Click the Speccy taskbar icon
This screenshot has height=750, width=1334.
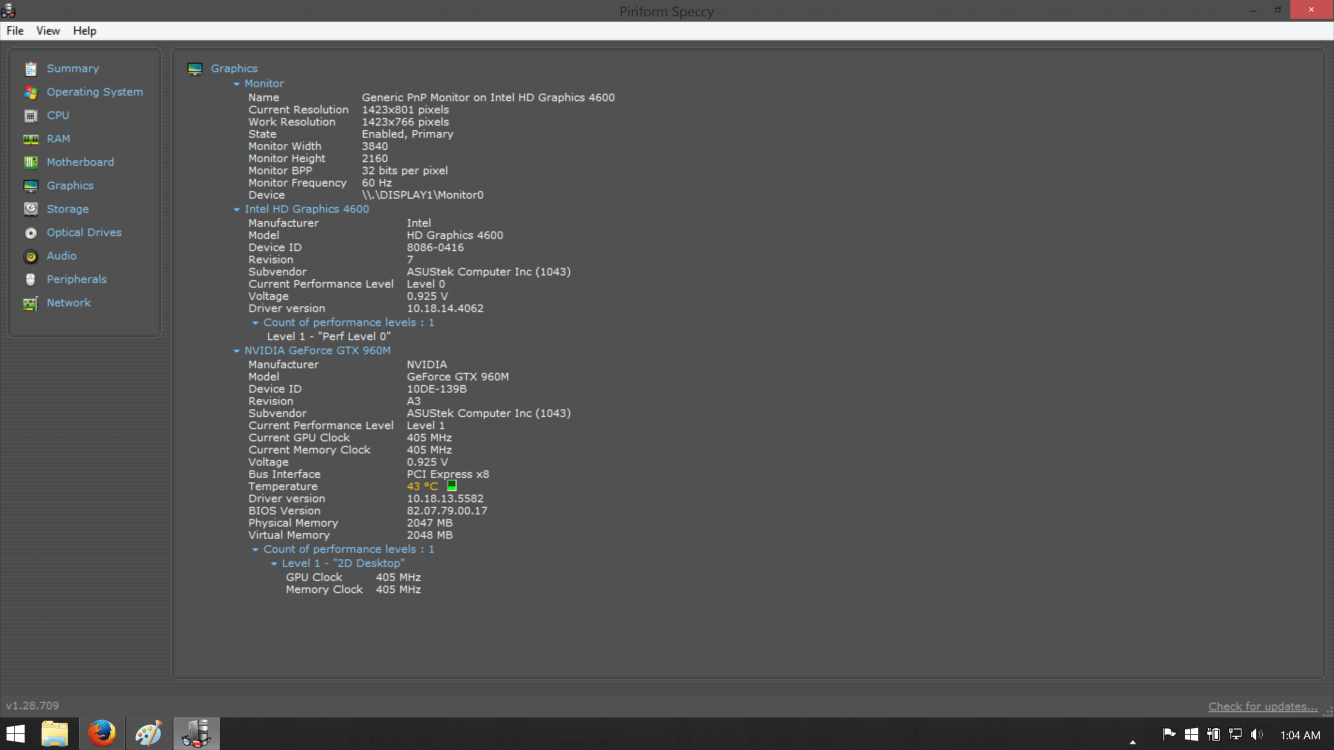click(196, 734)
